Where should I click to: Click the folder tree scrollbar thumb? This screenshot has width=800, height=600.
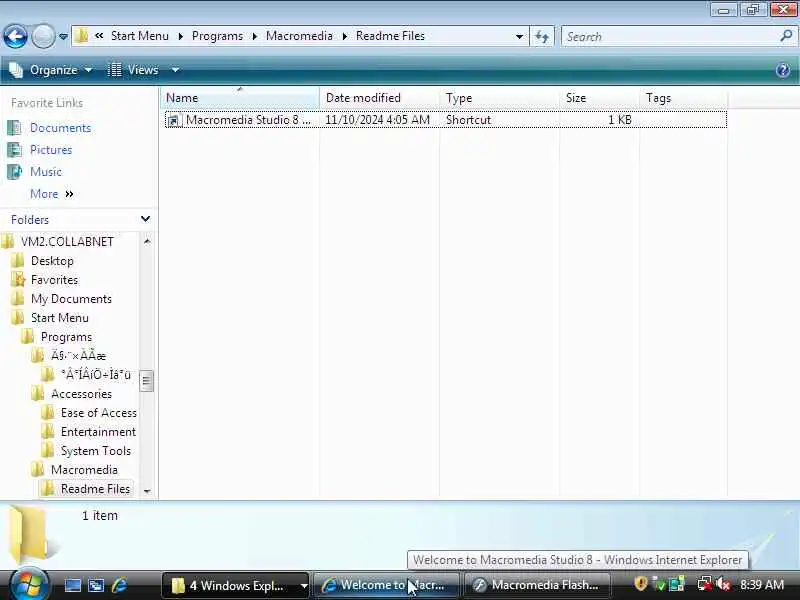pyautogui.click(x=146, y=381)
